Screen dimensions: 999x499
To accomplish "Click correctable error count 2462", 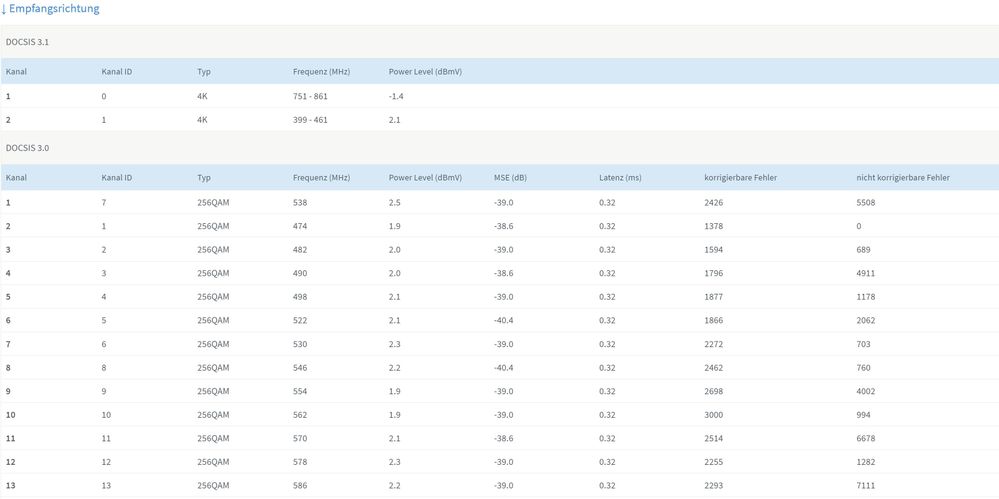I will [714, 368].
